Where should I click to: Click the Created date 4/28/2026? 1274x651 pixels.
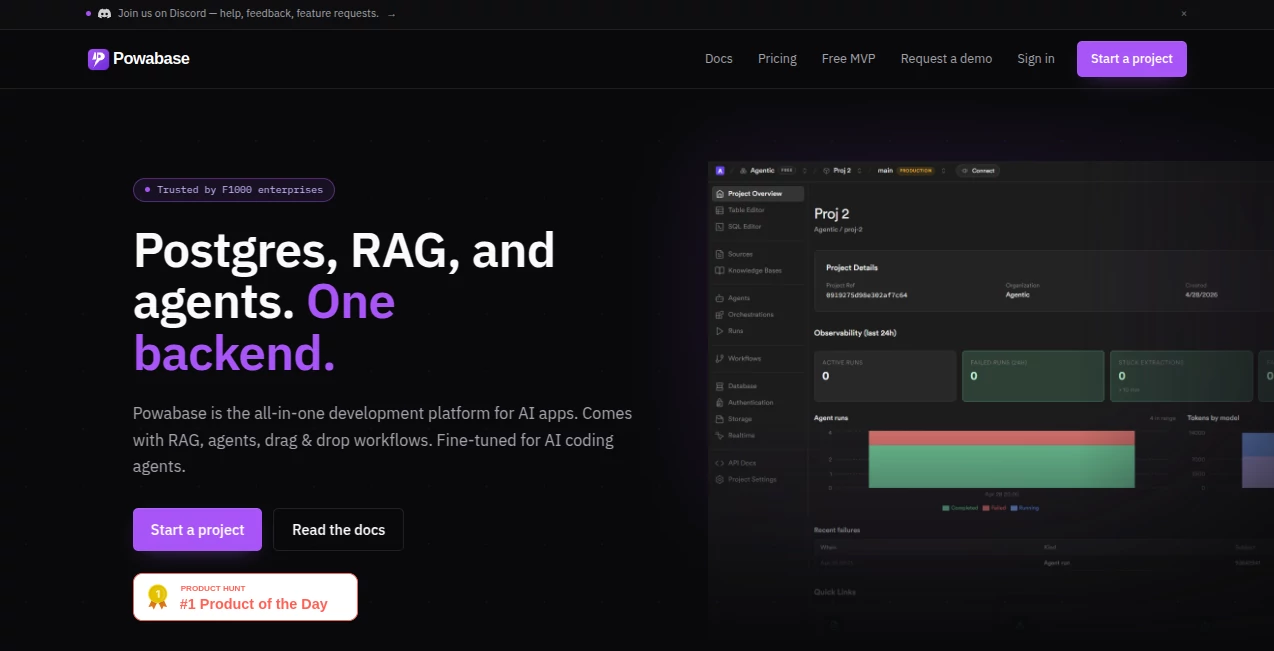1200,295
